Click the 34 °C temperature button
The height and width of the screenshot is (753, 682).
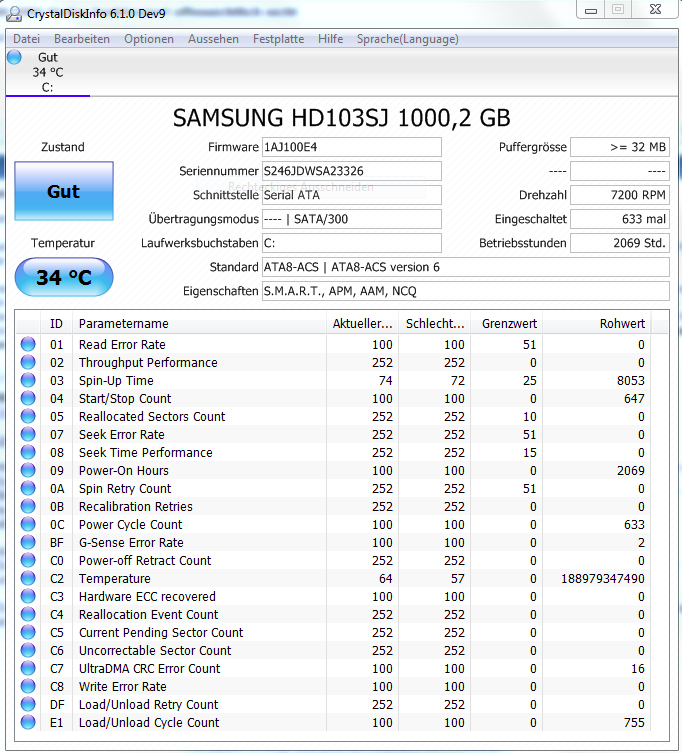point(64,277)
